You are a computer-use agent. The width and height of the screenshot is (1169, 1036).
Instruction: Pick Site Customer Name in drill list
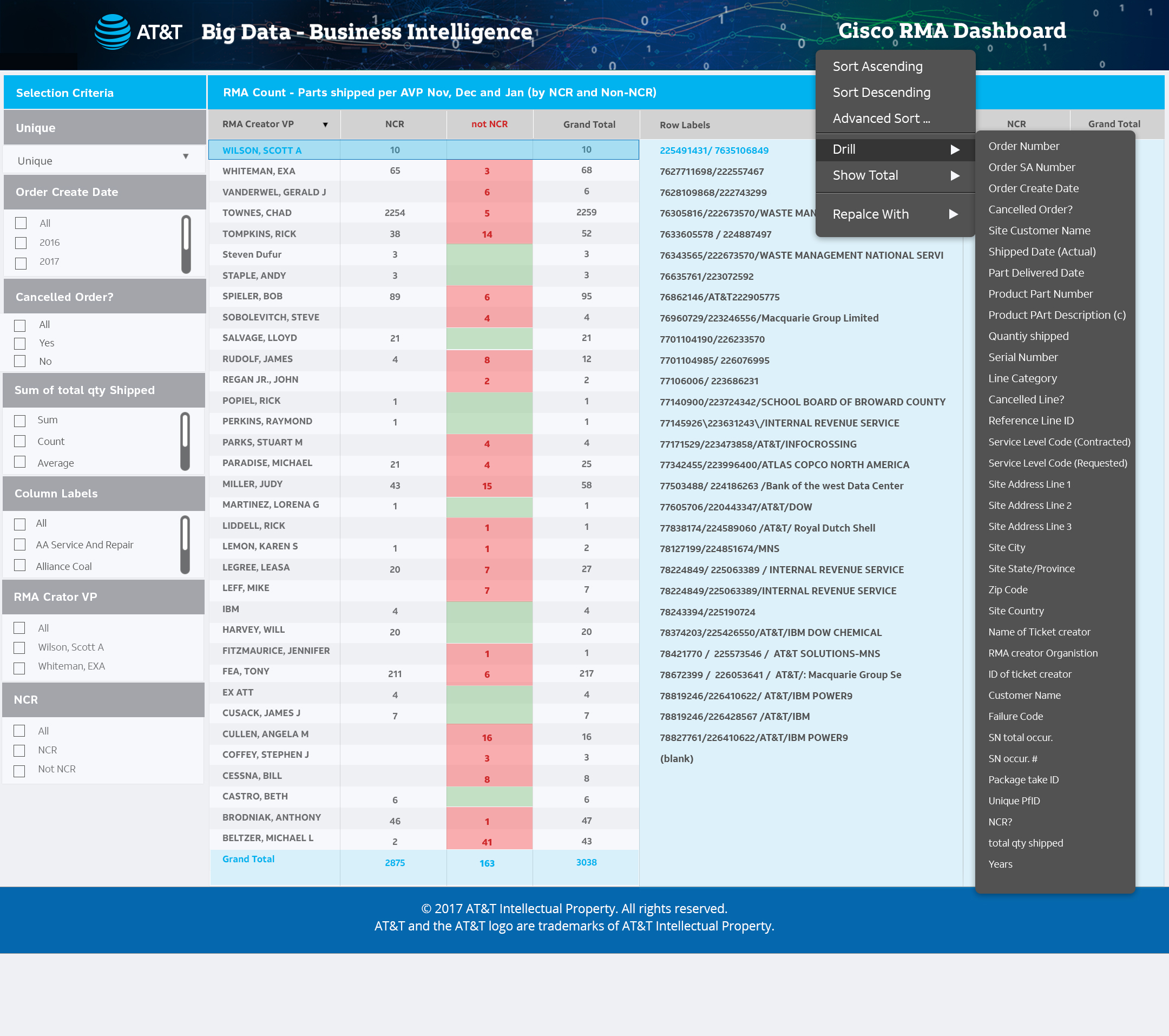point(1039,231)
